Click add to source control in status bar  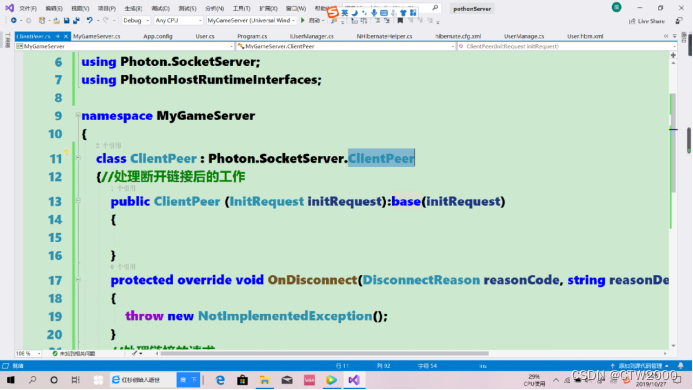[640, 366]
